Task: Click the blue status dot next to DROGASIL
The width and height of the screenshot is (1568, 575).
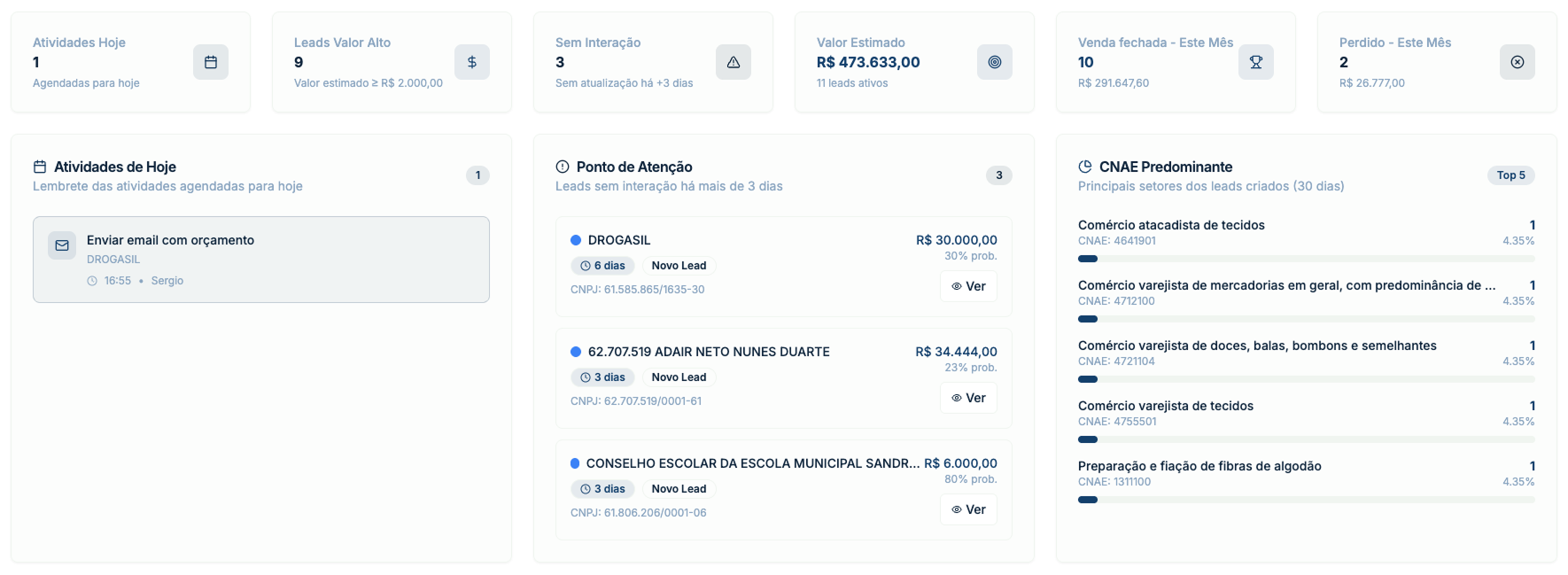Action: point(574,239)
